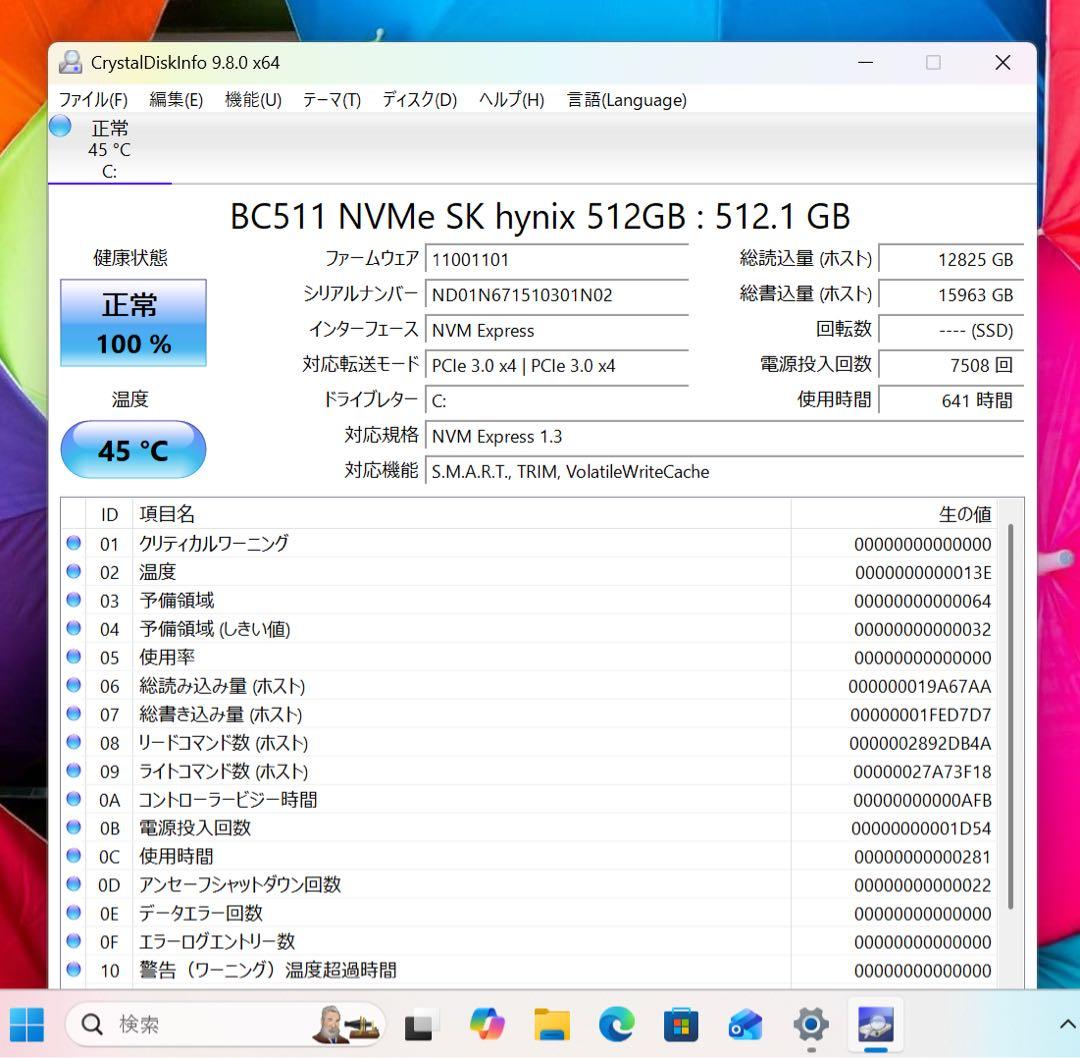
Task: Open Microsoft Store from the taskbar
Action: coord(681,1024)
